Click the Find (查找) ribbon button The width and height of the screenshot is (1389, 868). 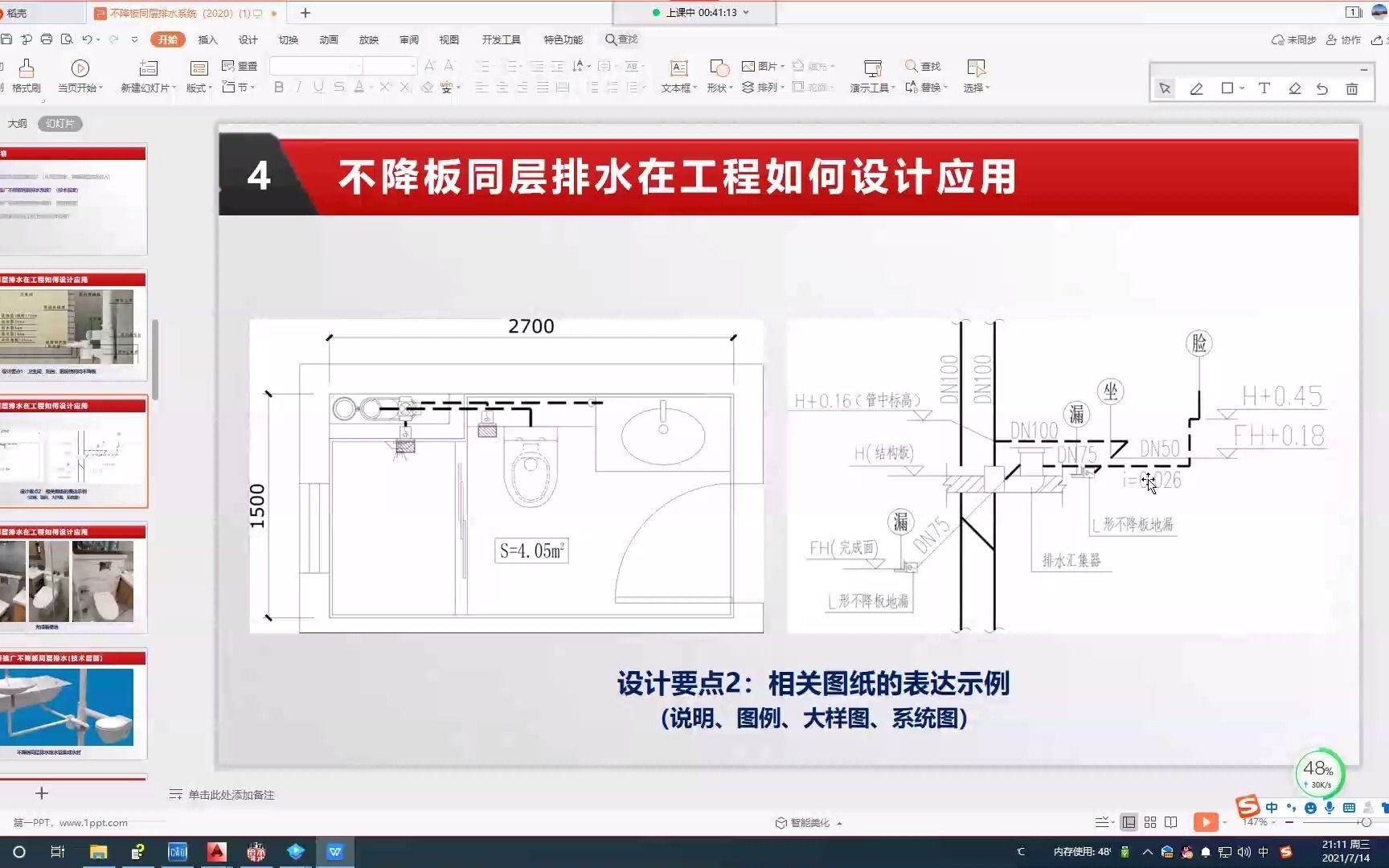coord(923,66)
